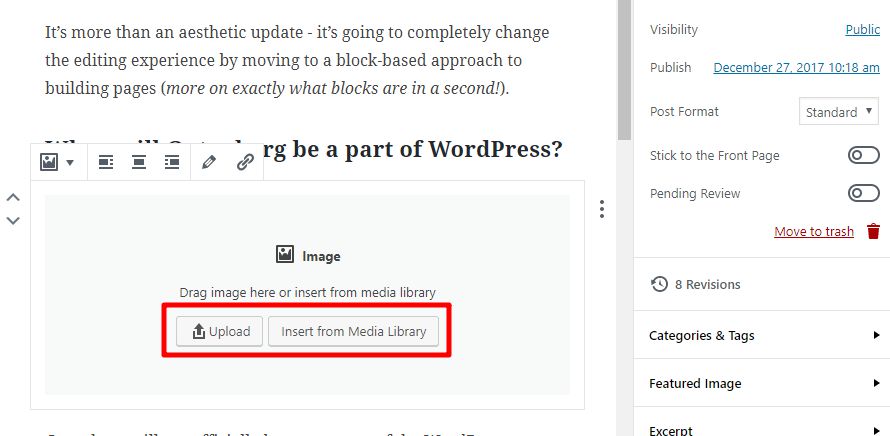890x436 pixels.
Task: Click the link icon in block toolbar
Action: [245, 163]
